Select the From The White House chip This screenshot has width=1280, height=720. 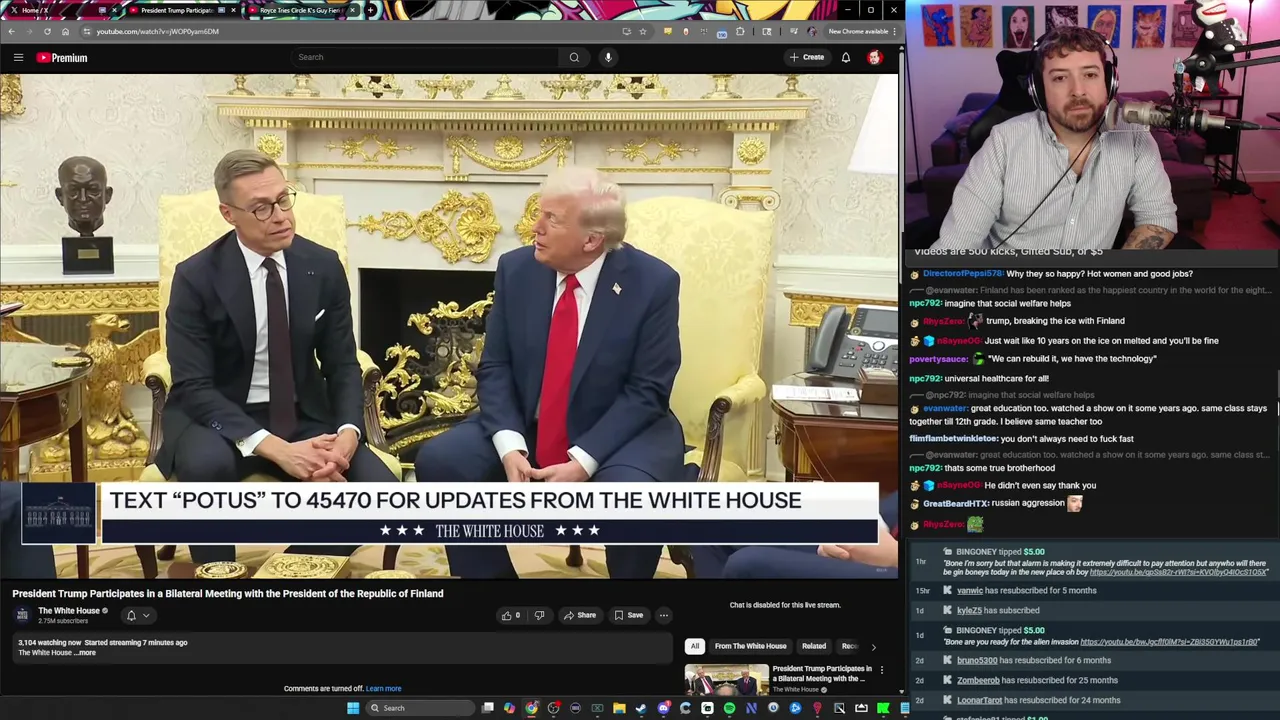point(750,646)
